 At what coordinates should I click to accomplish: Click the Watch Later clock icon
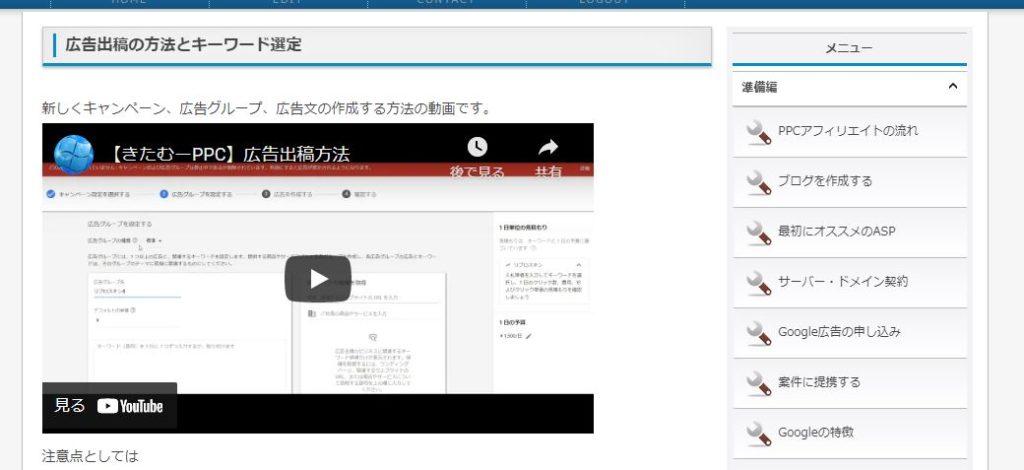478,148
